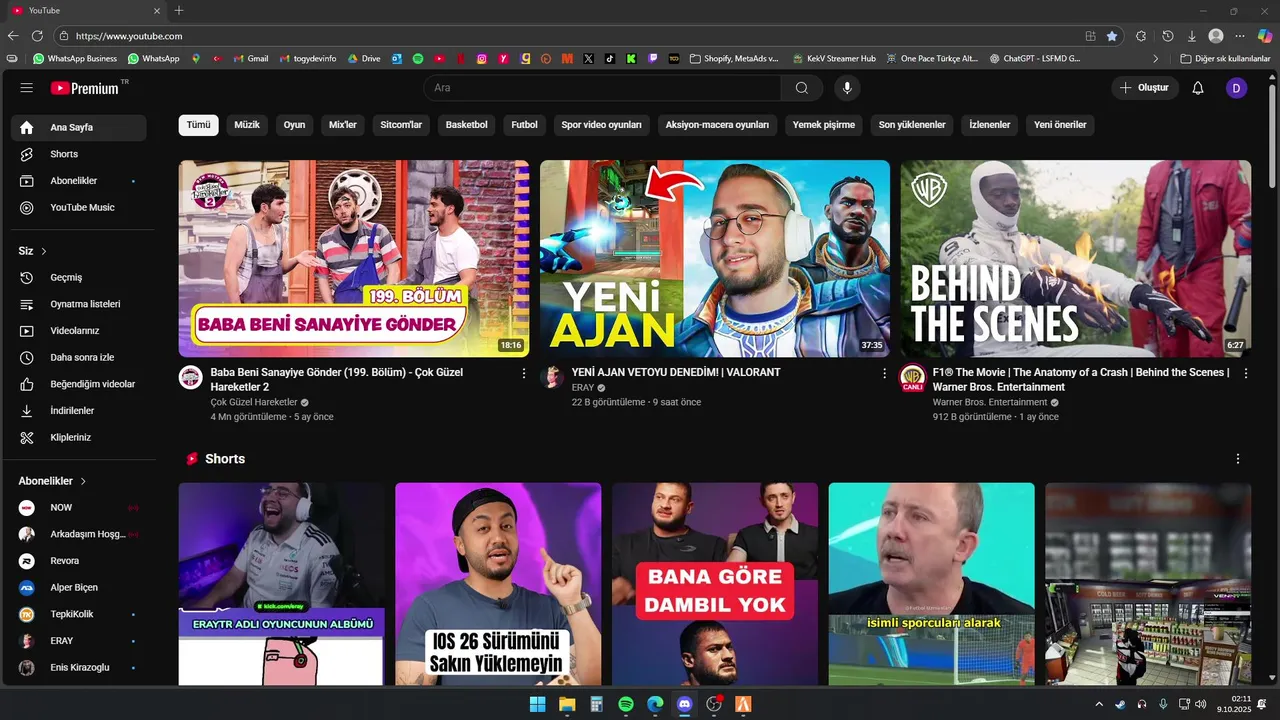Open Geçmiş watch history
1280x720 pixels.
79,278
